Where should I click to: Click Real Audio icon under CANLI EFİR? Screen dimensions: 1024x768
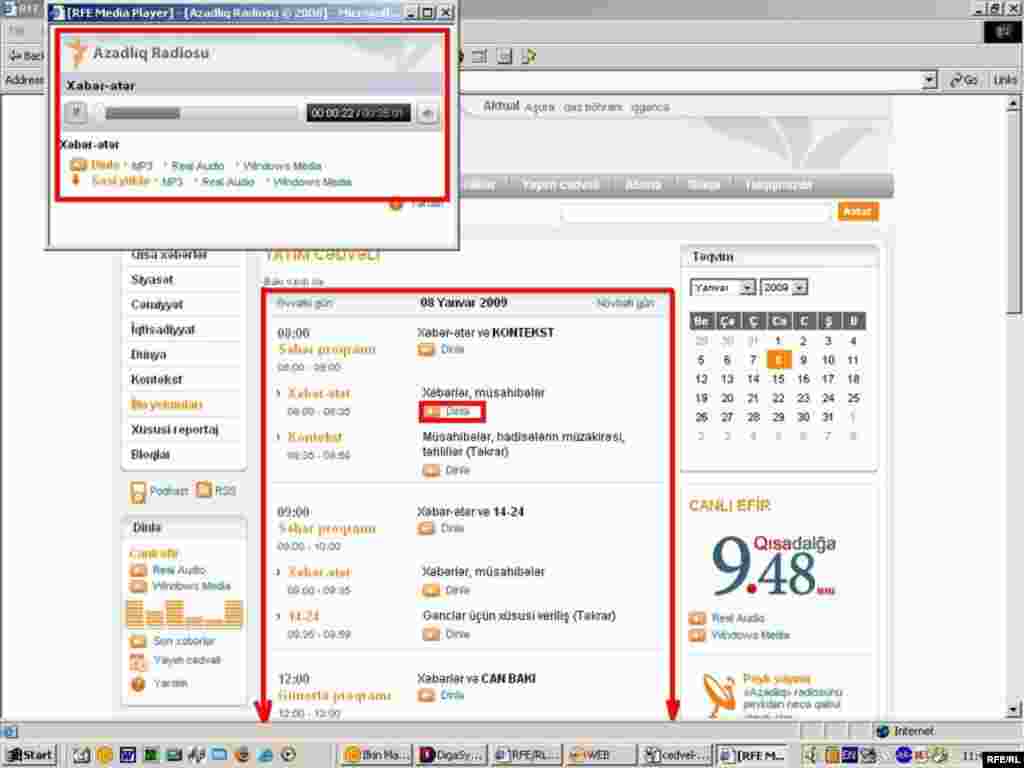coord(697,618)
